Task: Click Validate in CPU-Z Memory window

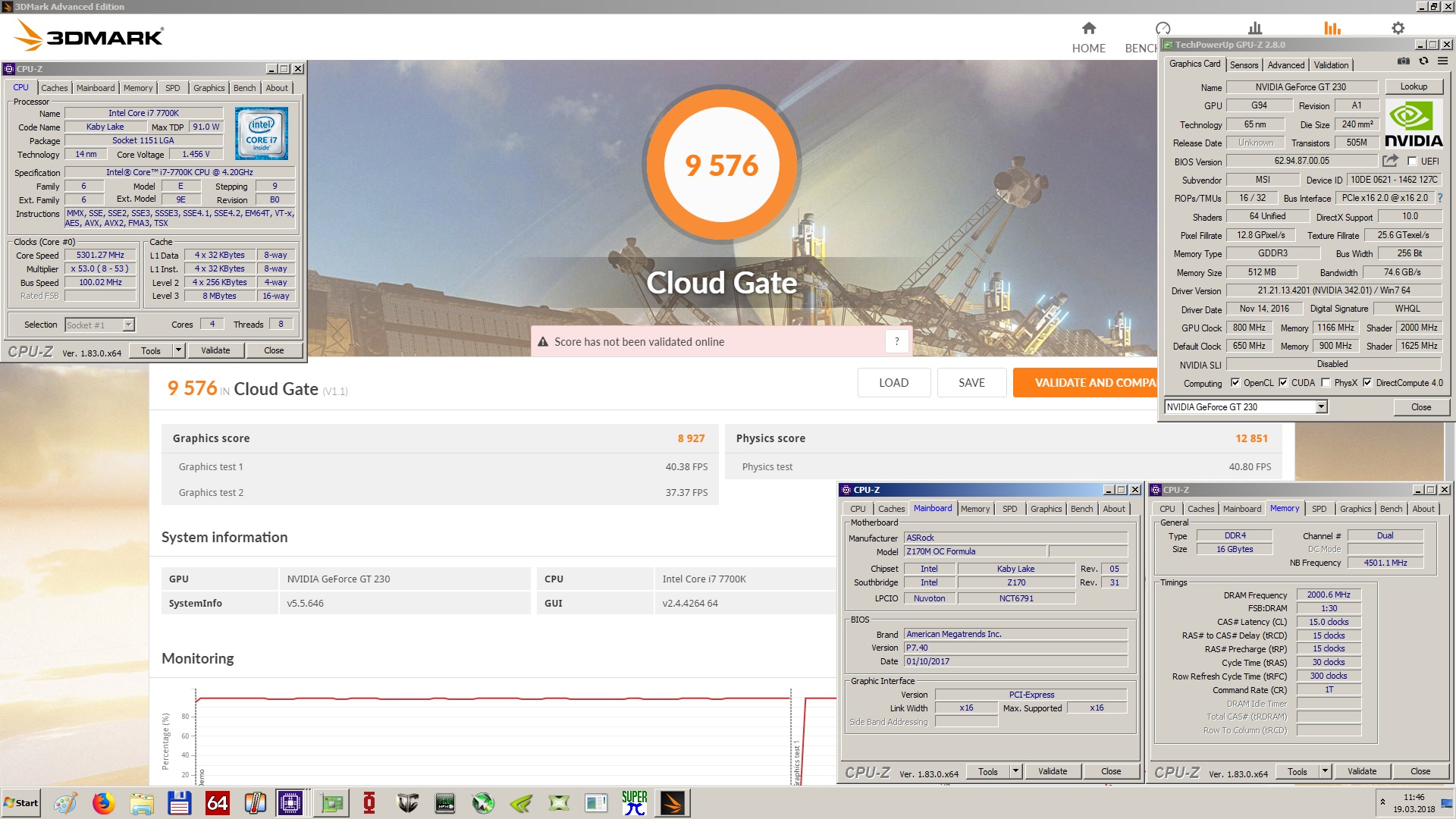Action: click(x=1362, y=772)
